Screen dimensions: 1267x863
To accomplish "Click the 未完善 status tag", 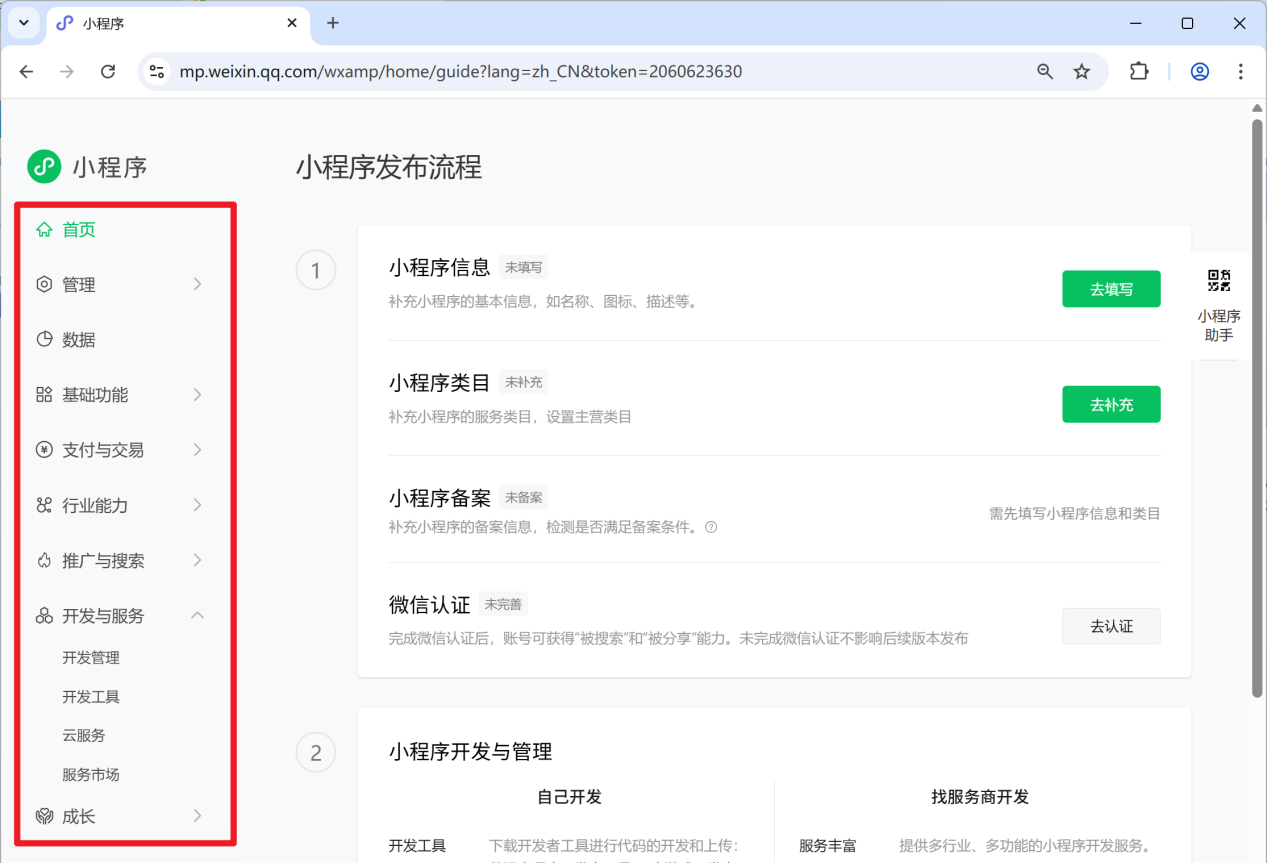I will pyautogui.click(x=503, y=605).
